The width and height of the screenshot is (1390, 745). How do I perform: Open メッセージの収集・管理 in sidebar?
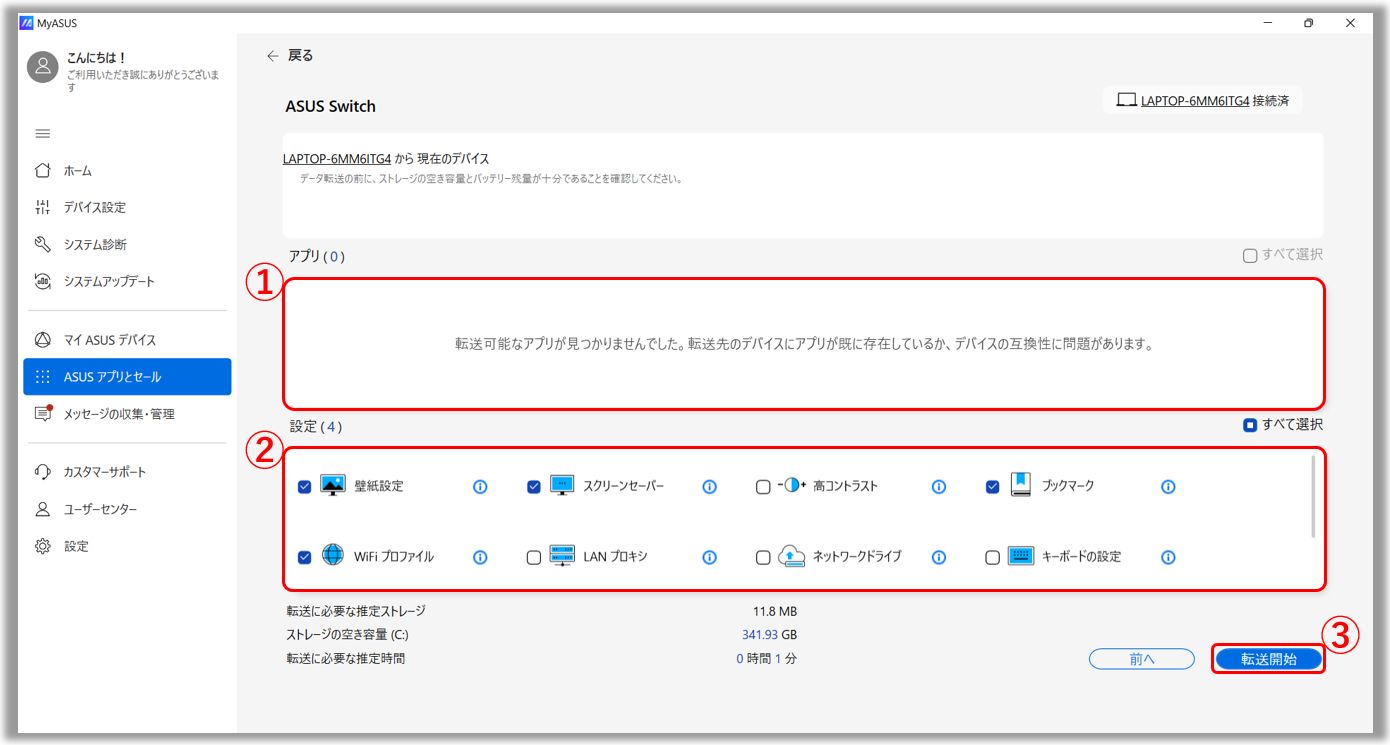pos(105,414)
